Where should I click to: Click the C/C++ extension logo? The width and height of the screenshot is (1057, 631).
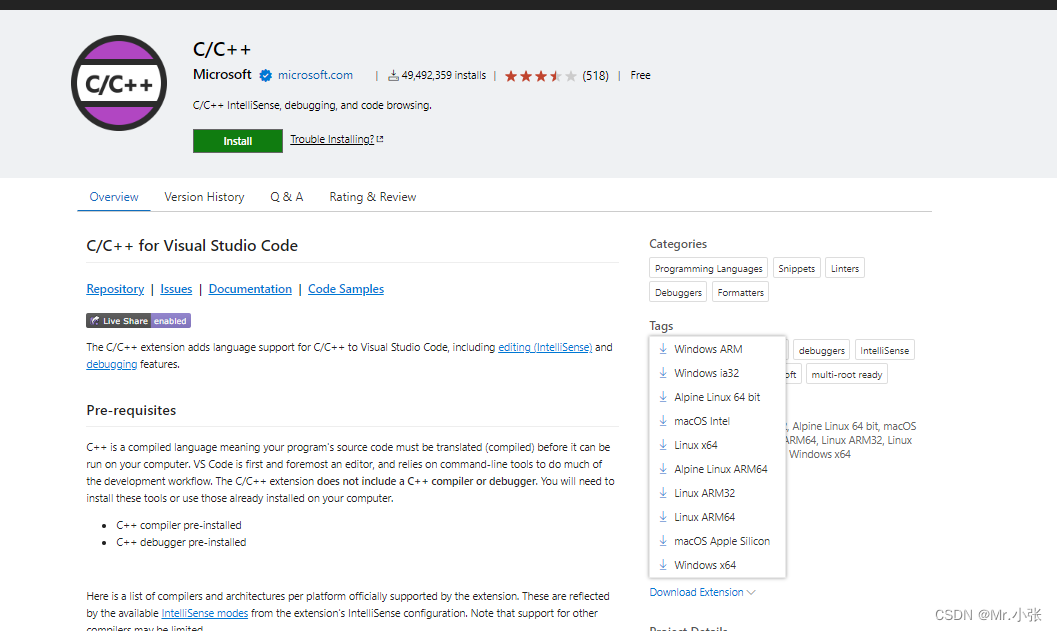click(x=119, y=83)
